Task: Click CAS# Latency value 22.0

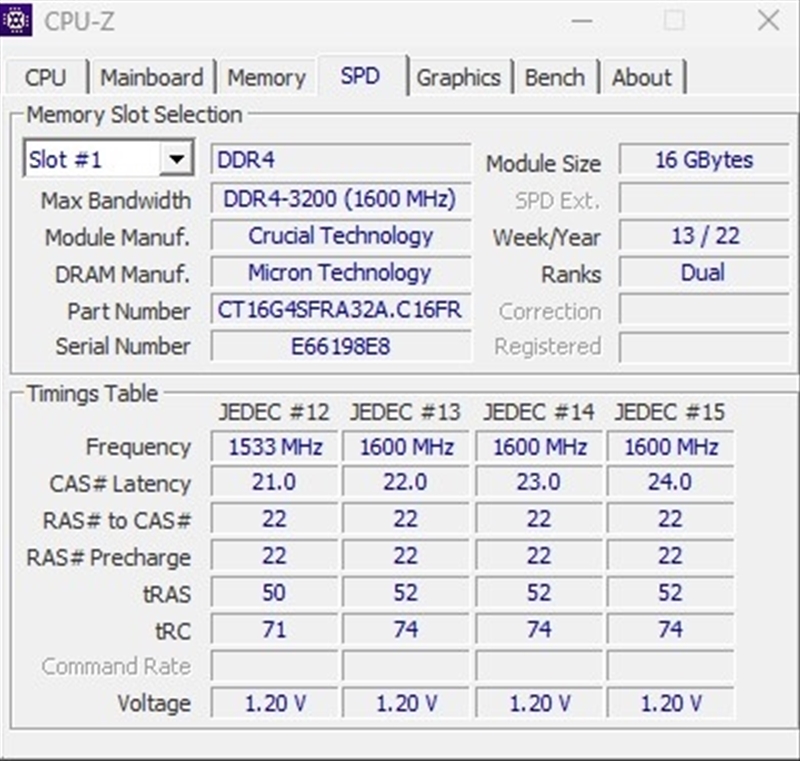Action: [x=406, y=481]
